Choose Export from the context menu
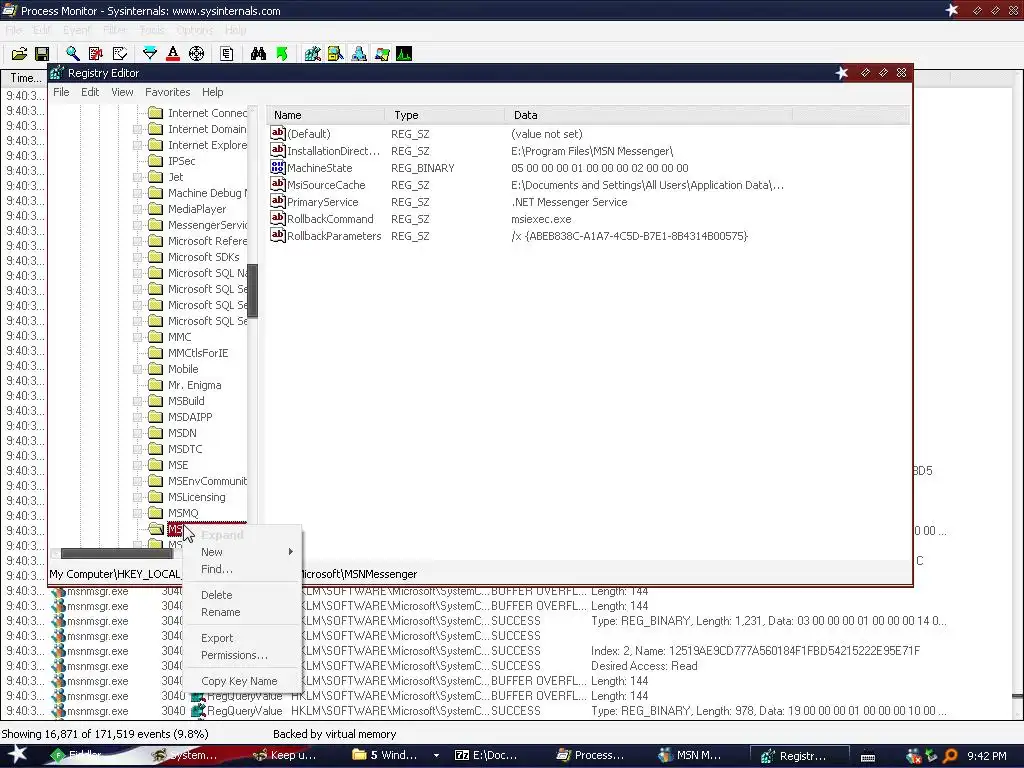Image resolution: width=1024 pixels, height=768 pixels. [242, 638]
